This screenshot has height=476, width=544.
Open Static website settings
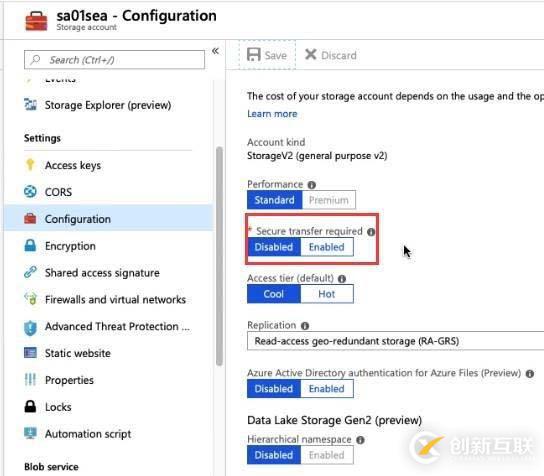click(109, 353)
